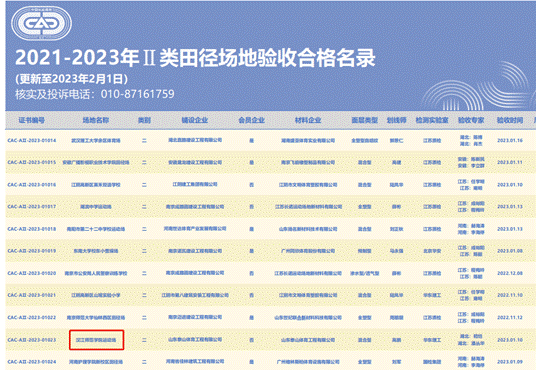Image resolution: width=536 pixels, height=370 pixels.
Task: Click the acceptance date 2023.01.09
Action: [510, 362]
